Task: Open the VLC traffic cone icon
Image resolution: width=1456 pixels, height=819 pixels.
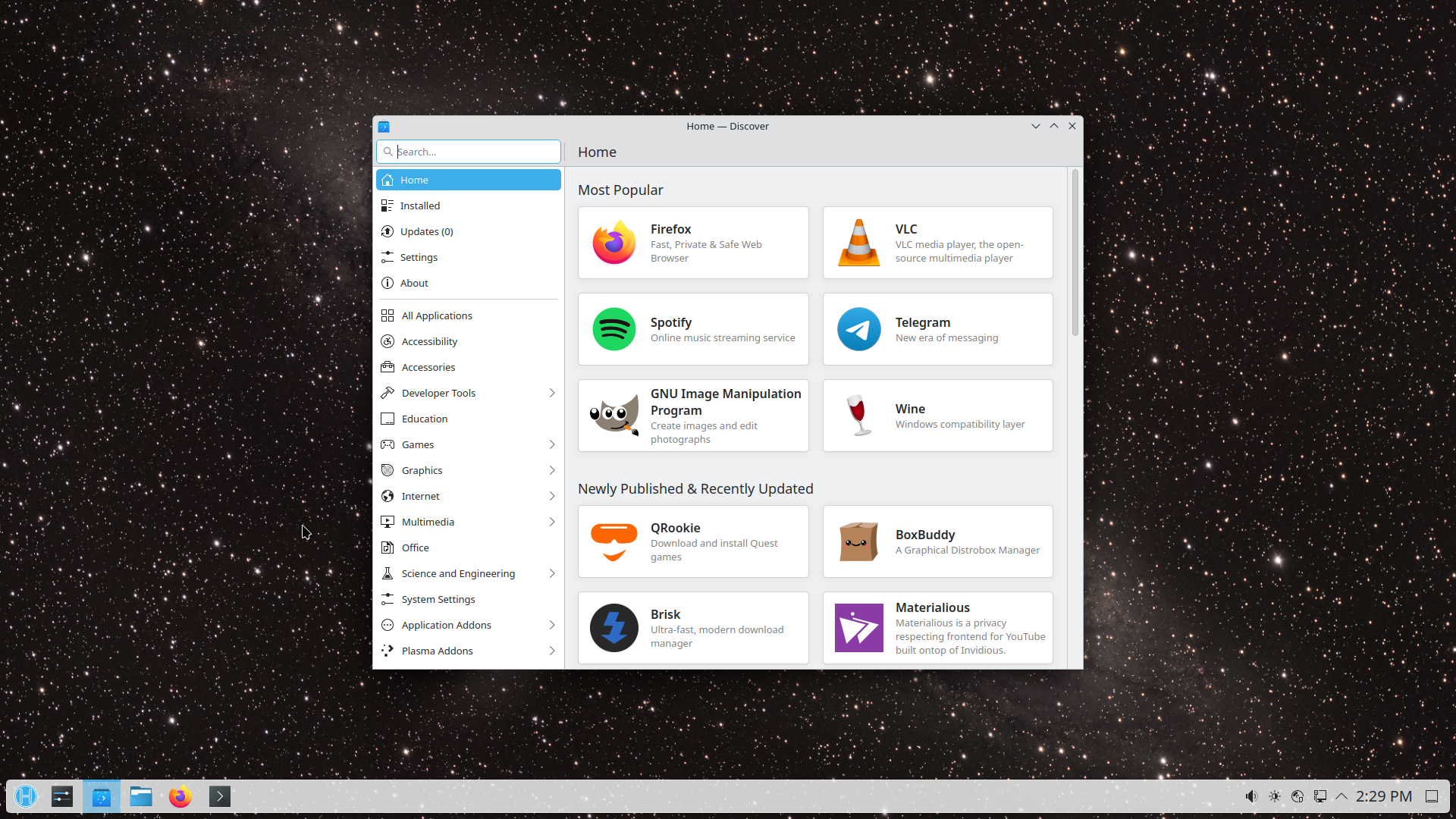Action: click(859, 243)
